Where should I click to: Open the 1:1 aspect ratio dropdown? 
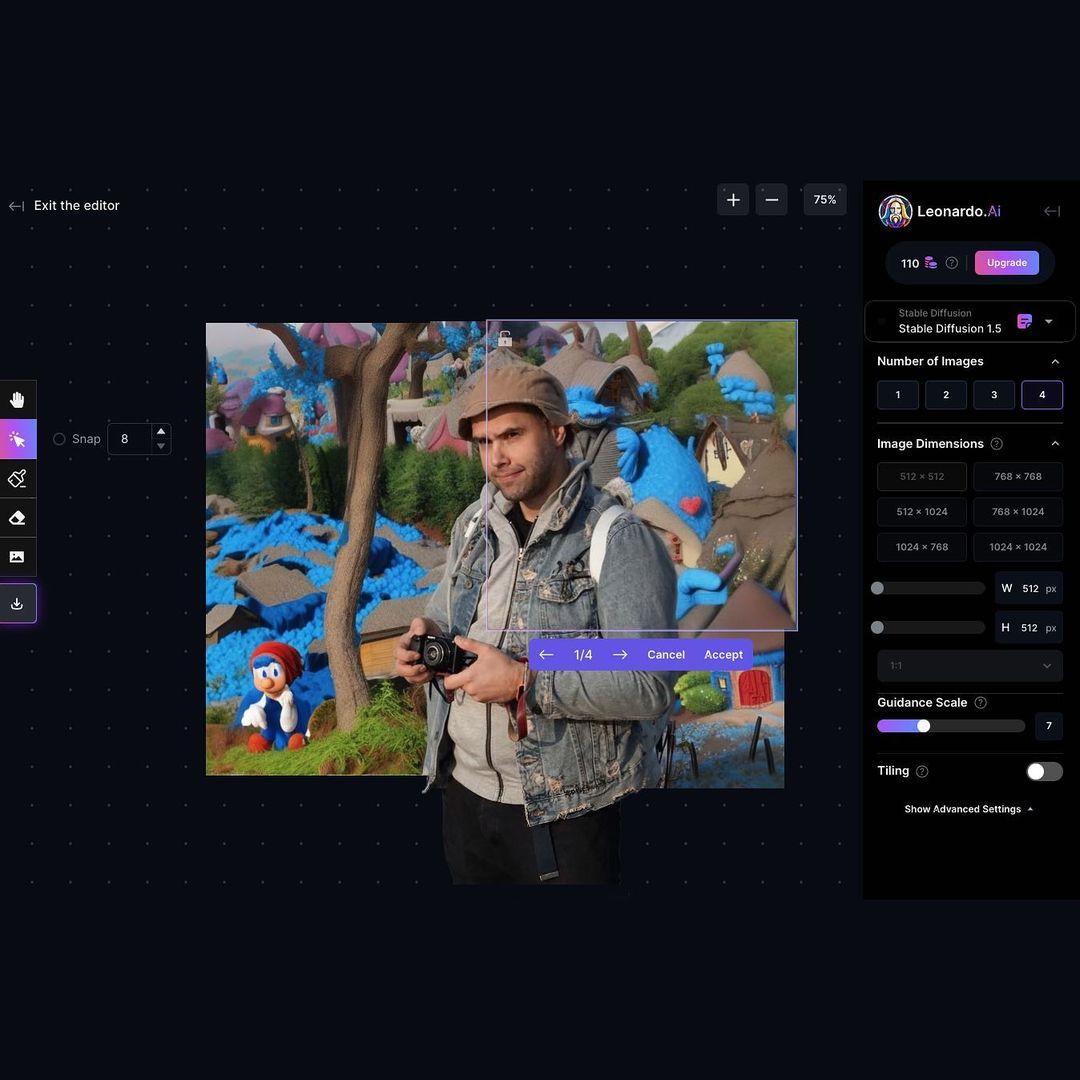coord(970,665)
